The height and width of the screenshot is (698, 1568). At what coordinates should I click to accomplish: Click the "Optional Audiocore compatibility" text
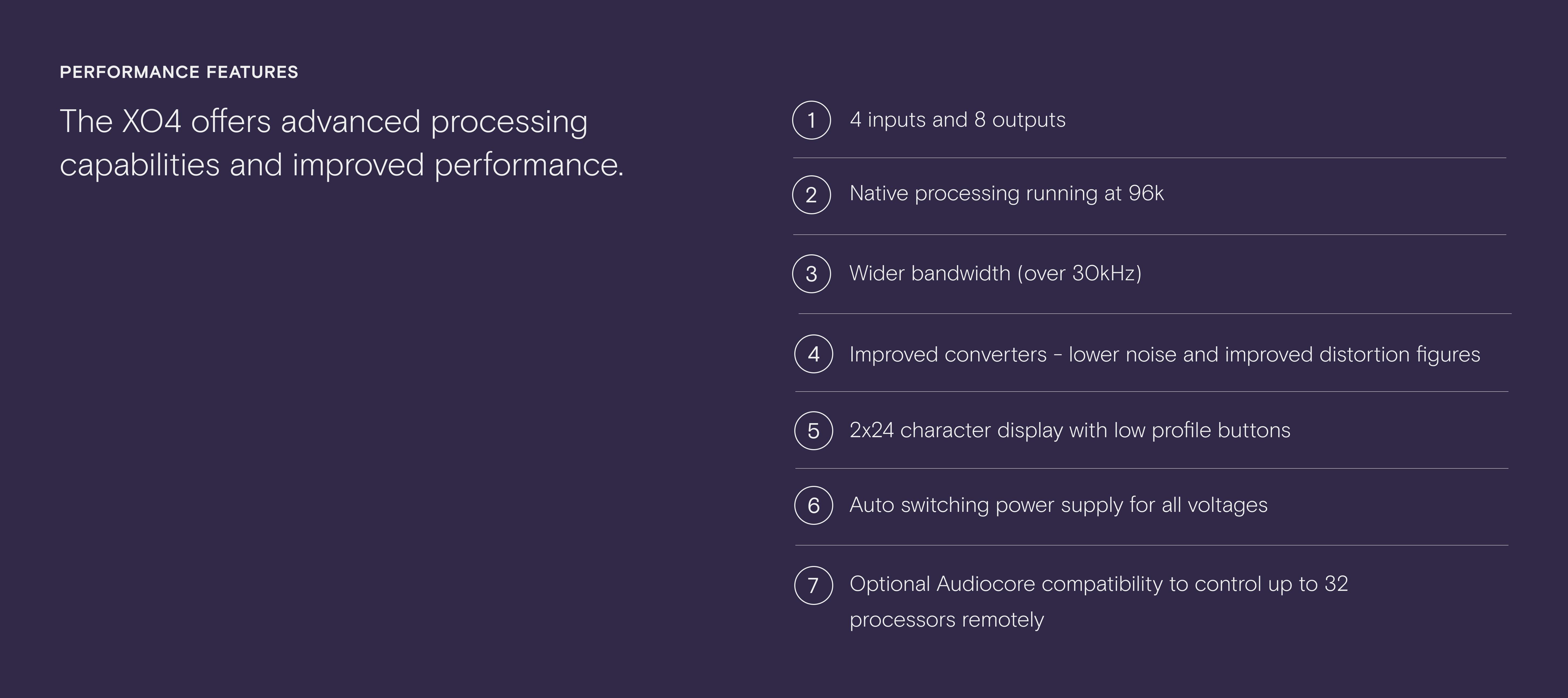click(1098, 584)
